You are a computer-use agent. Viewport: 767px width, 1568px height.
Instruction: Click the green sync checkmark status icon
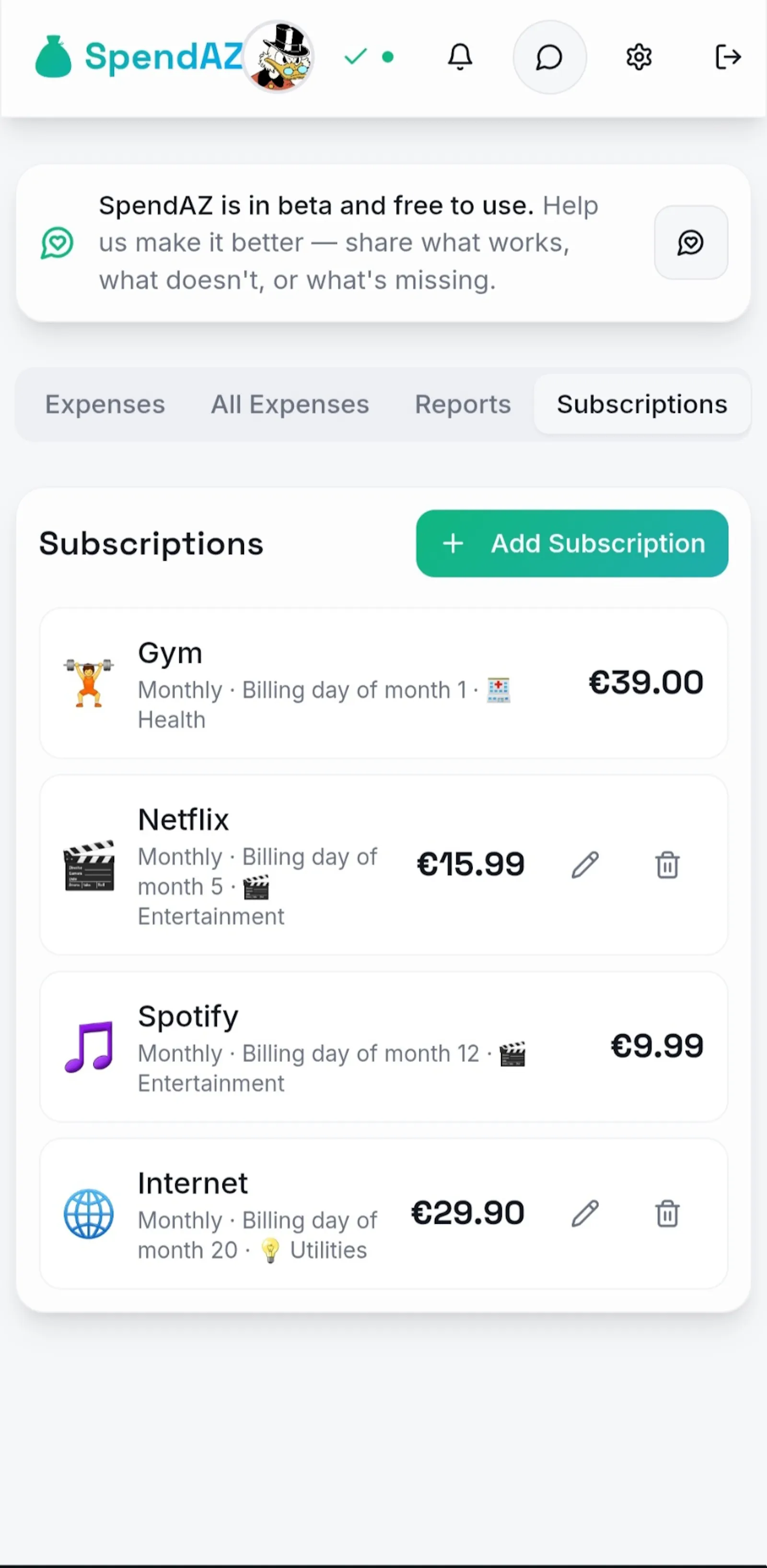point(355,57)
